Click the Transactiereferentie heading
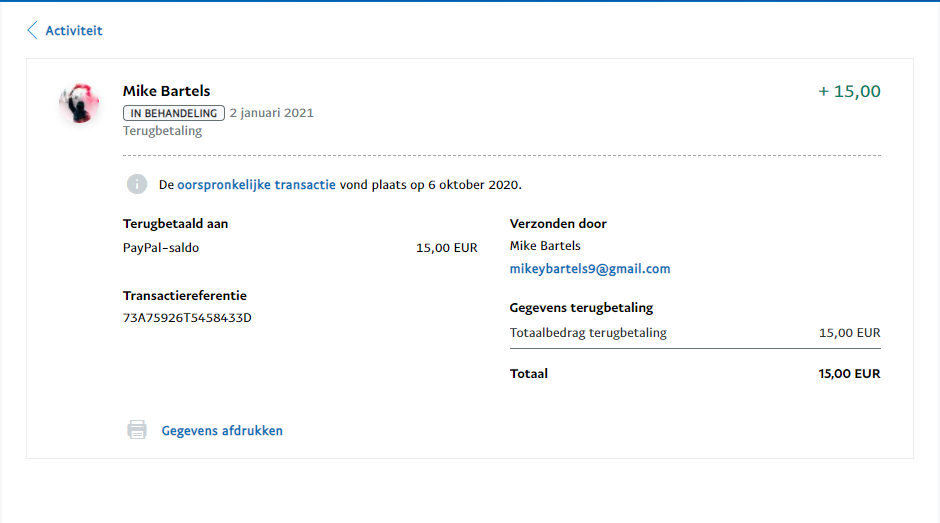 click(x=185, y=296)
